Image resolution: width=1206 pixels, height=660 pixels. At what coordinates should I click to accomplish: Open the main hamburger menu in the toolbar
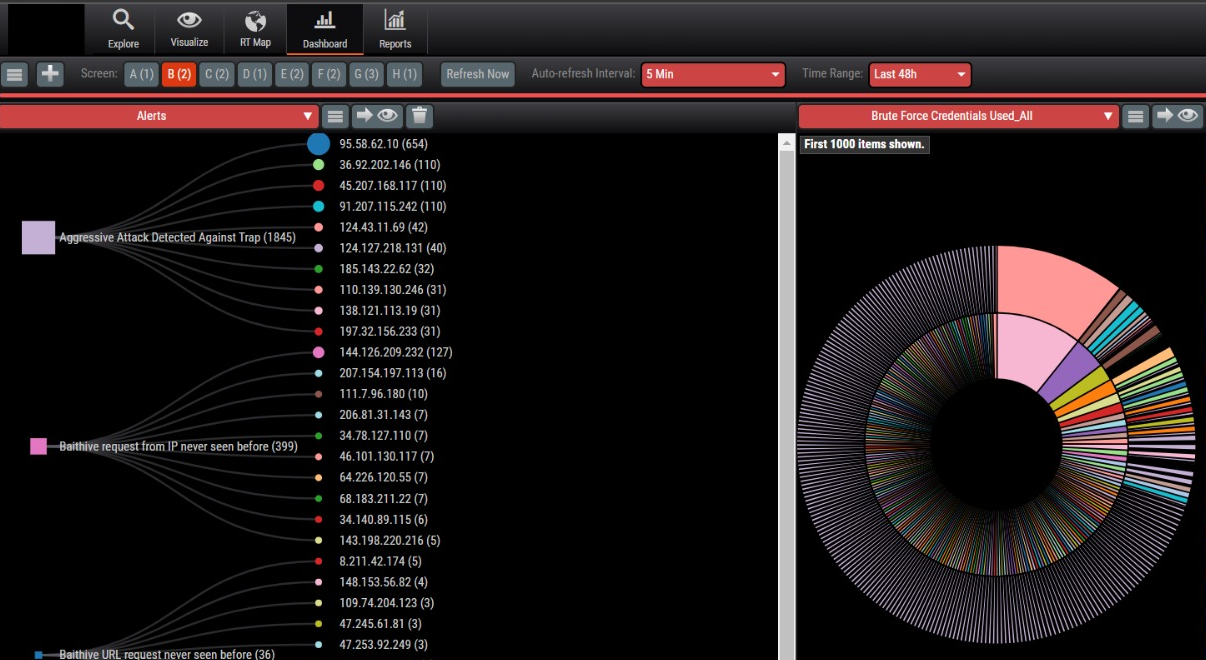14,74
